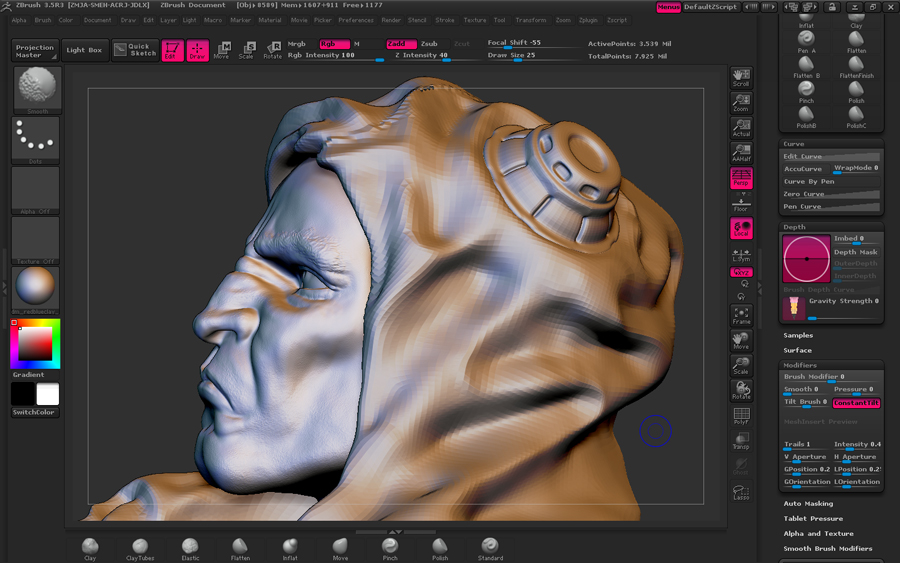Screen dimensions: 900x563
Task: Pick the ClayTubes brush in bottom shelf
Action: (140, 549)
